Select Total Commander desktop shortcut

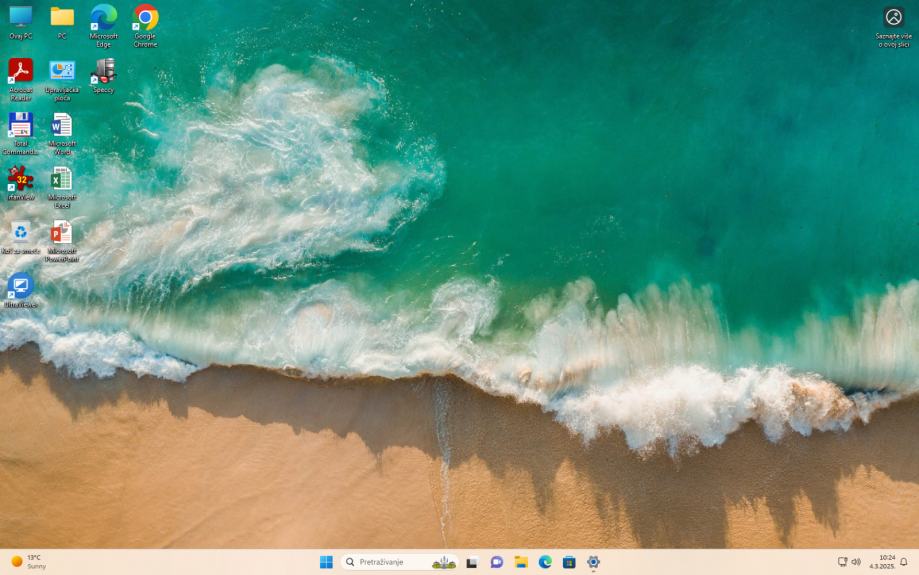coord(21,133)
